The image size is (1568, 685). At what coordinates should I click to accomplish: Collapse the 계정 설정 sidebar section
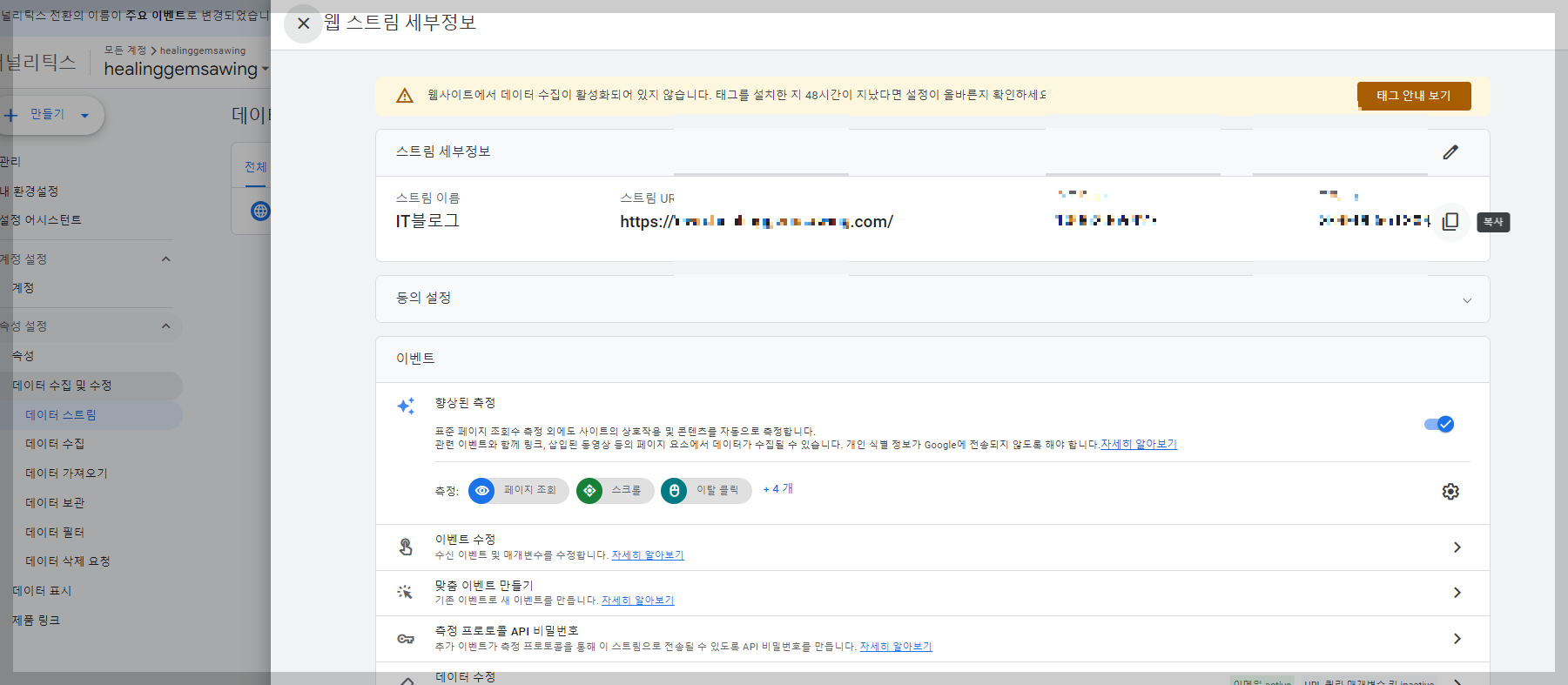pyautogui.click(x=165, y=259)
